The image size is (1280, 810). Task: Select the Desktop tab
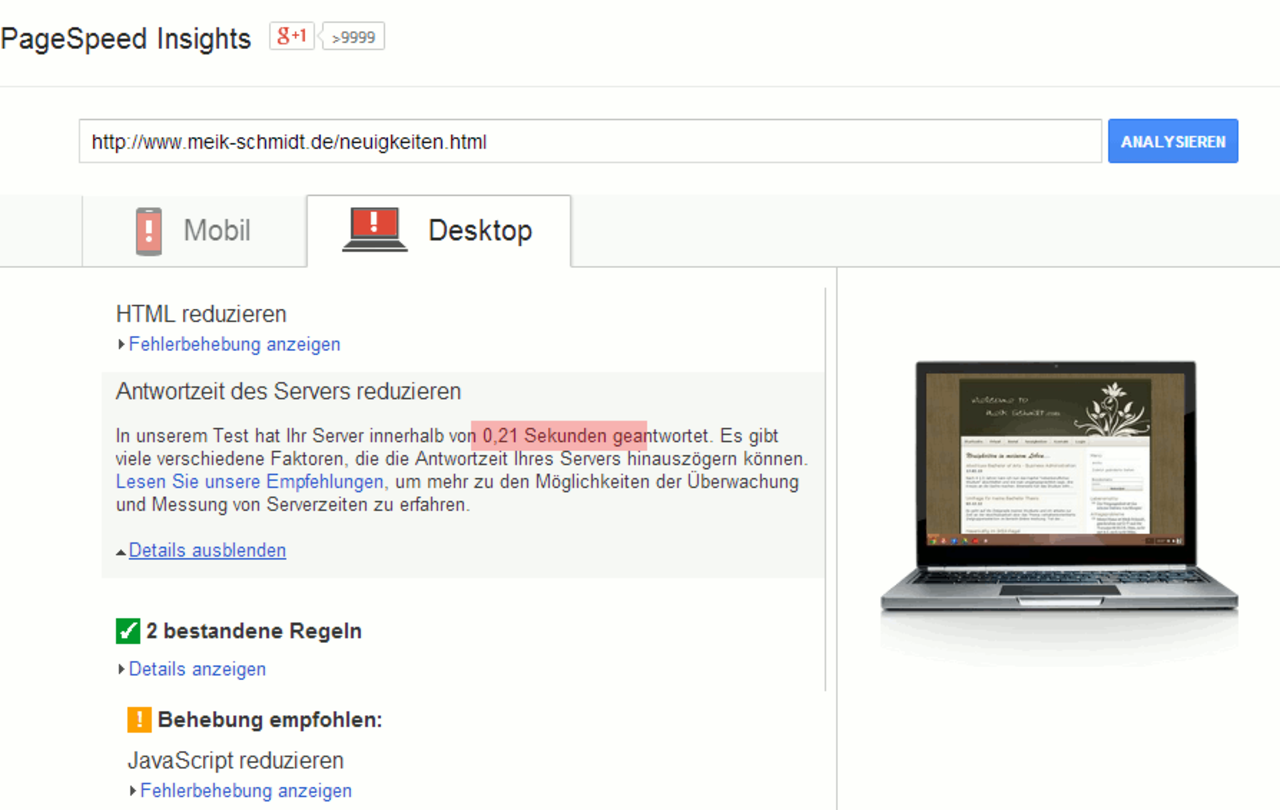tap(439, 231)
